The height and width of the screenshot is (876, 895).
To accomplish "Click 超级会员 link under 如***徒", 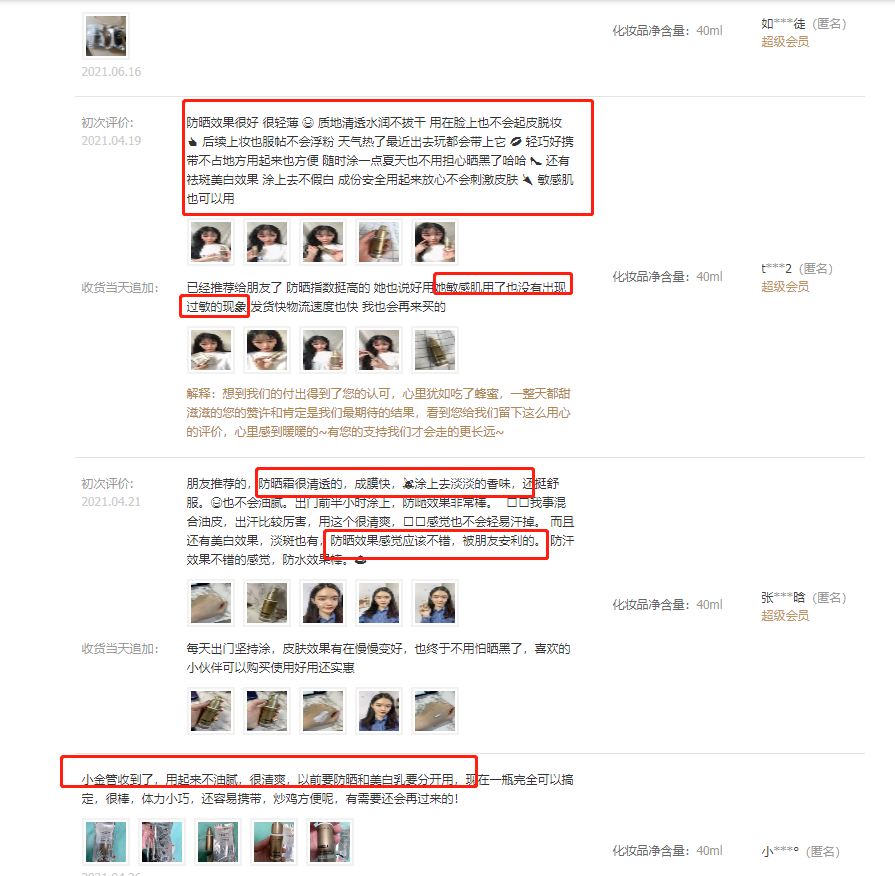I will pos(785,42).
